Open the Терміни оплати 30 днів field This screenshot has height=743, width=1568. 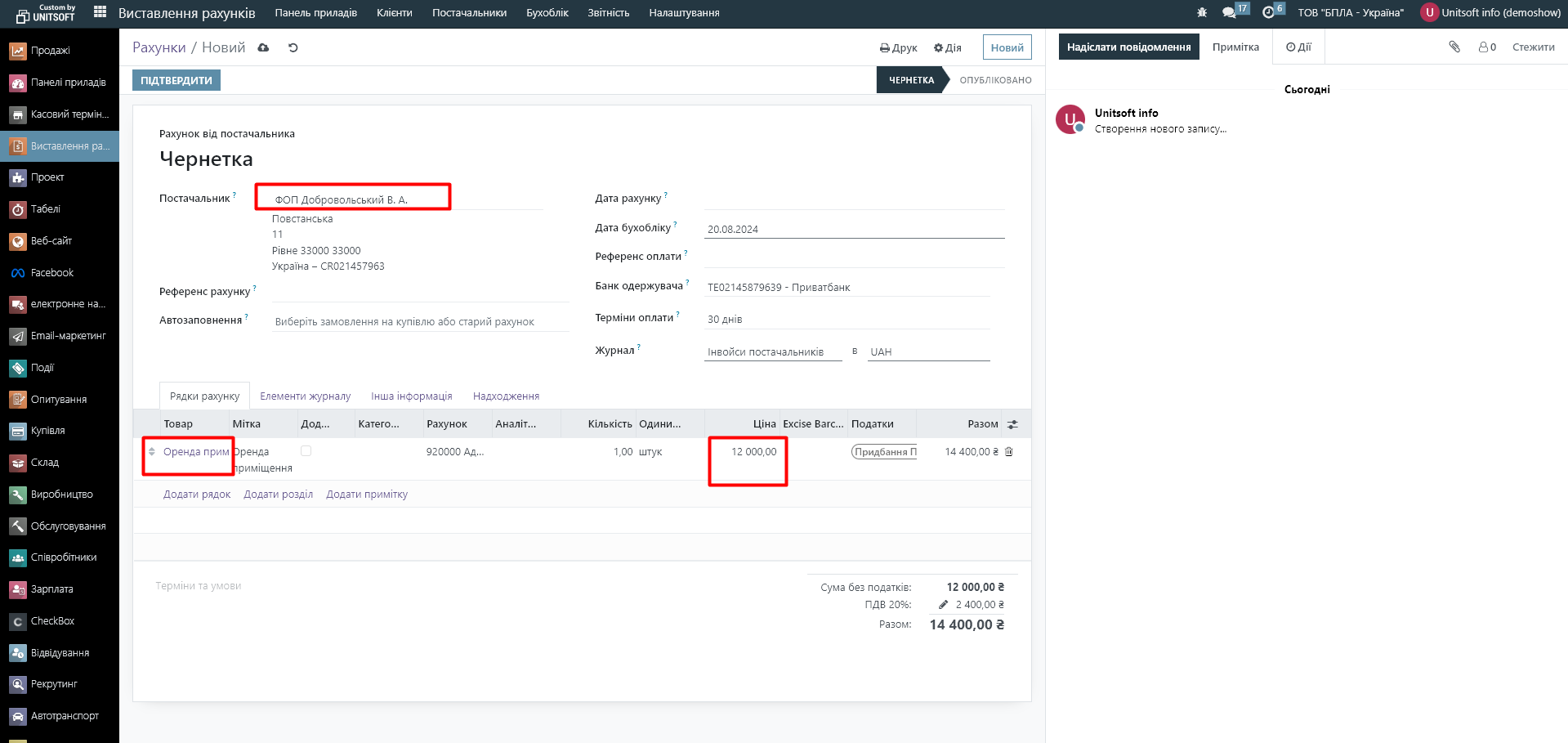(847, 320)
